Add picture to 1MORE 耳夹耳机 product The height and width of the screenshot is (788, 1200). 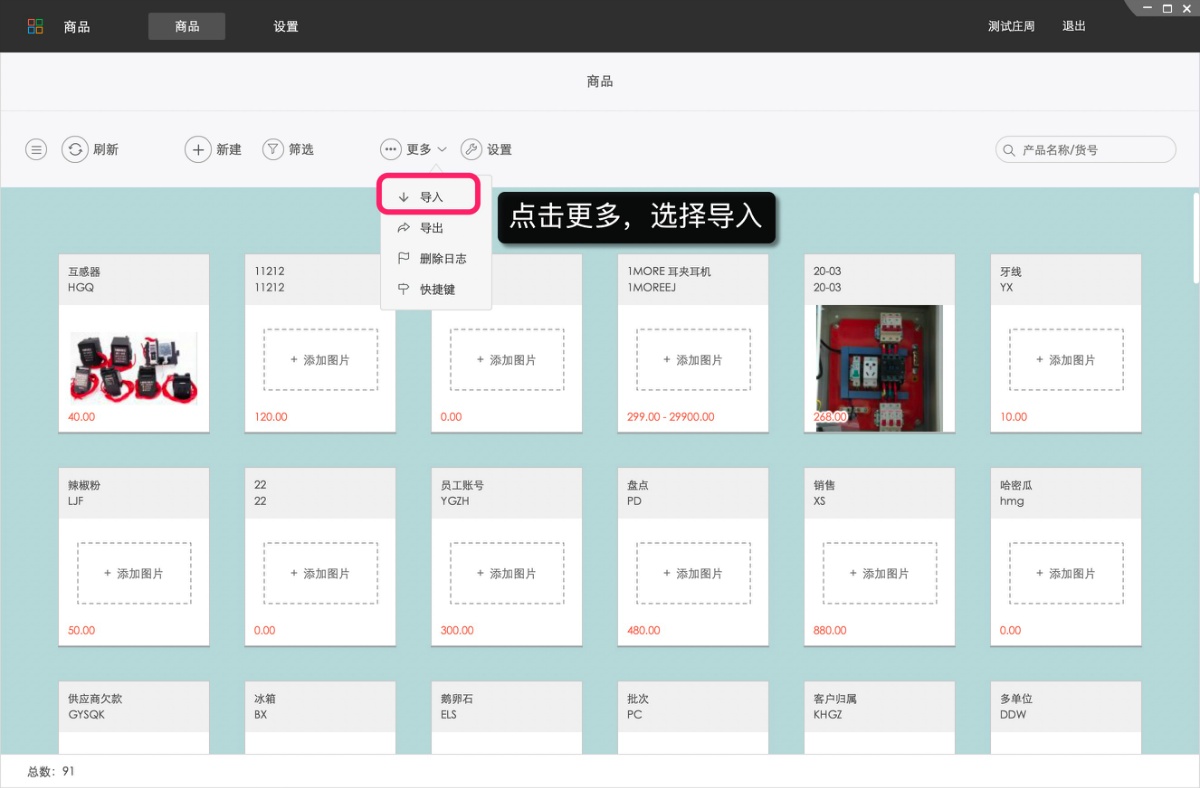[694, 360]
